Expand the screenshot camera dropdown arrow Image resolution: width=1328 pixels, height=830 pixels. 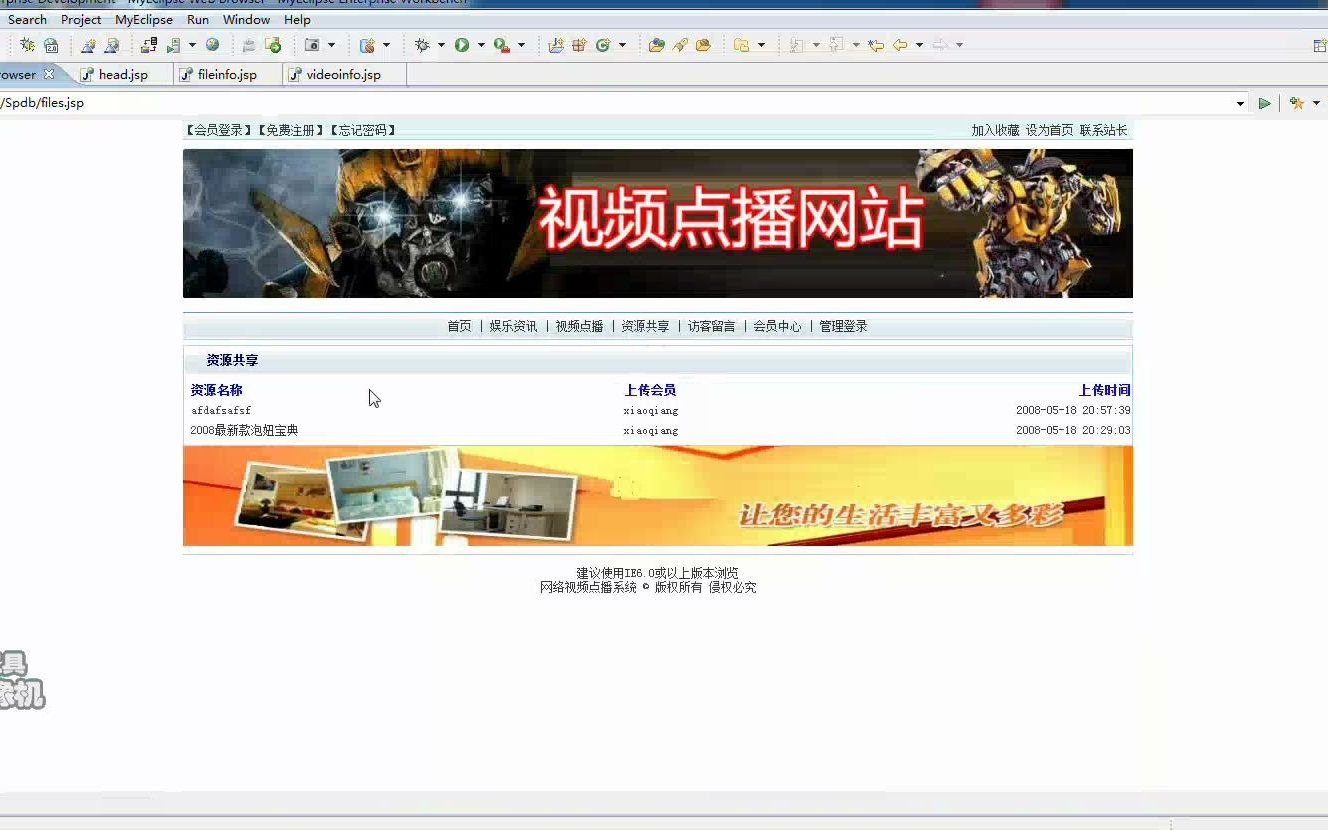coord(331,45)
